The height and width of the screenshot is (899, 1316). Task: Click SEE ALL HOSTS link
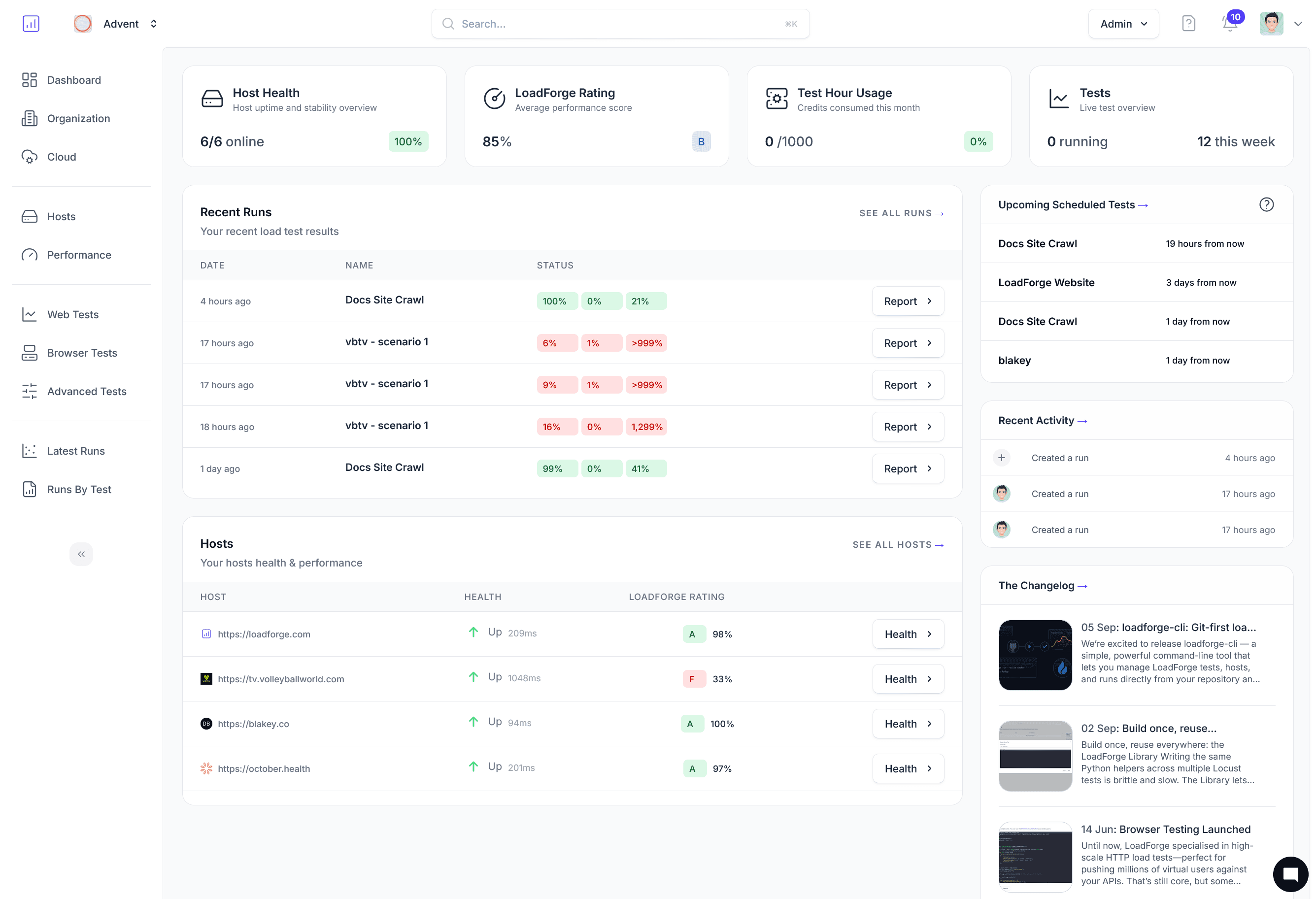(x=898, y=544)
